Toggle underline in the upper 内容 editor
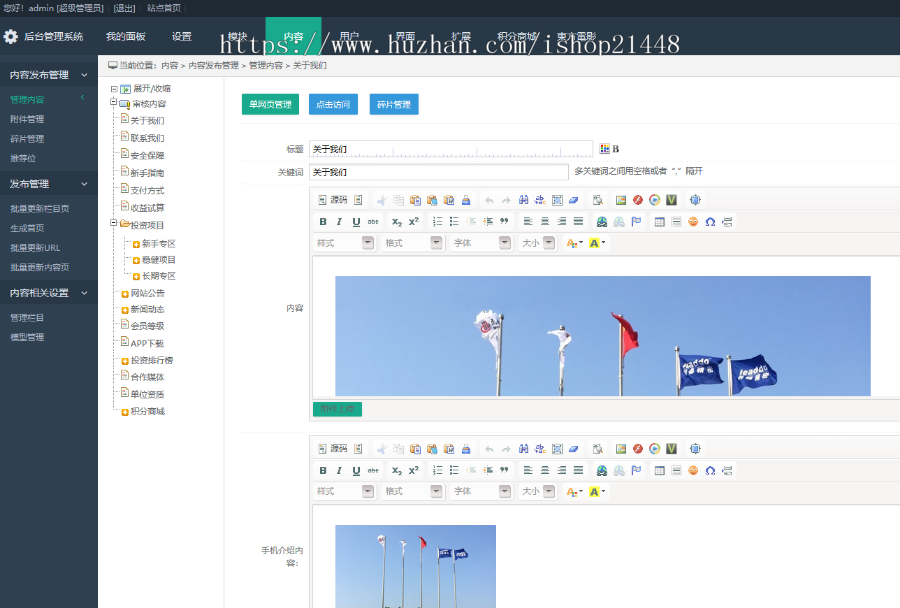The image size is (900, 608). (356, 221)
